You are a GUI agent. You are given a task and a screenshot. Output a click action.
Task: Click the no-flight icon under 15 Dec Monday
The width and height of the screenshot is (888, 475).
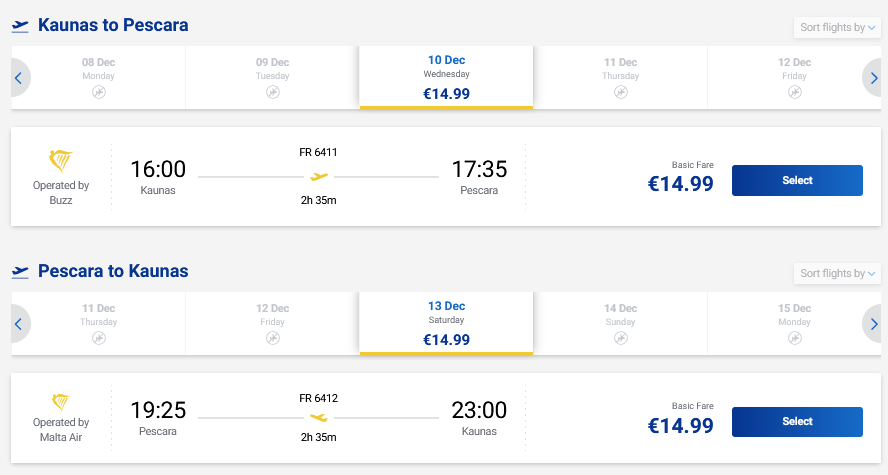pos(794,338)
